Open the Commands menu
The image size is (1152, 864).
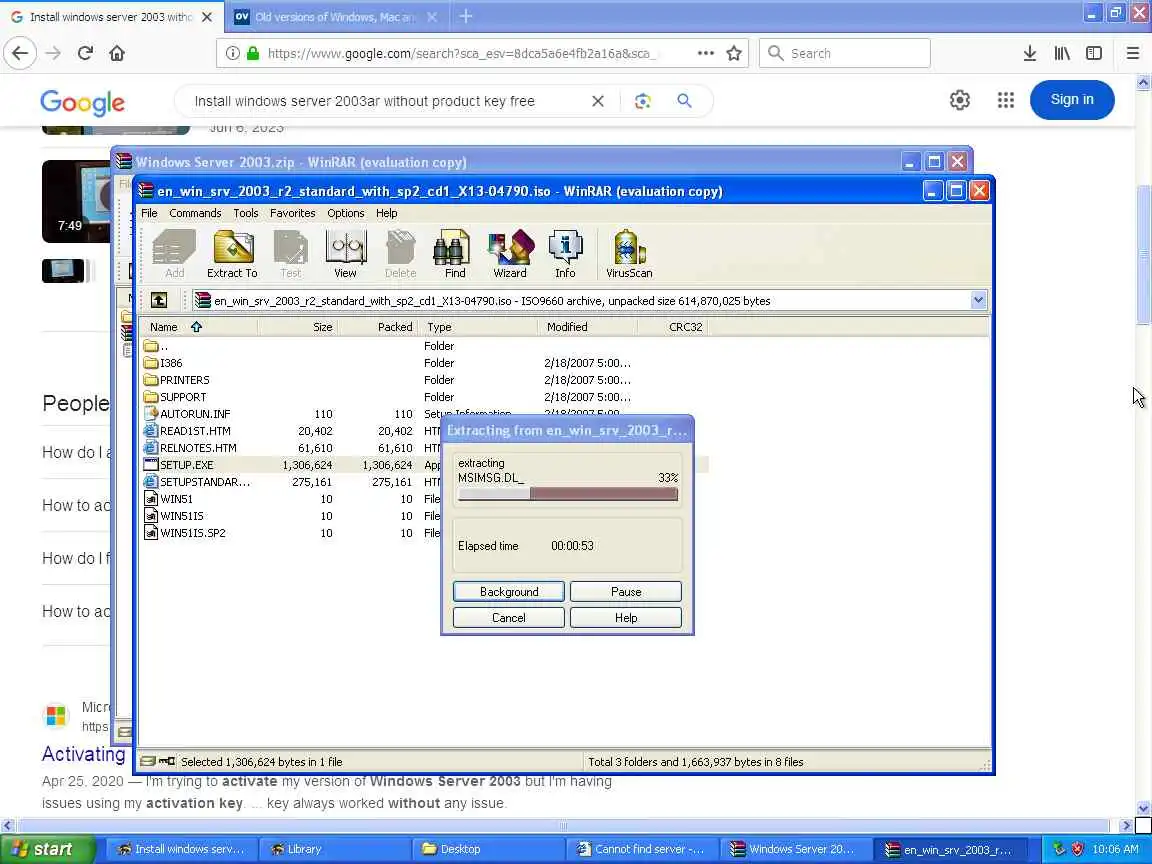195,213
